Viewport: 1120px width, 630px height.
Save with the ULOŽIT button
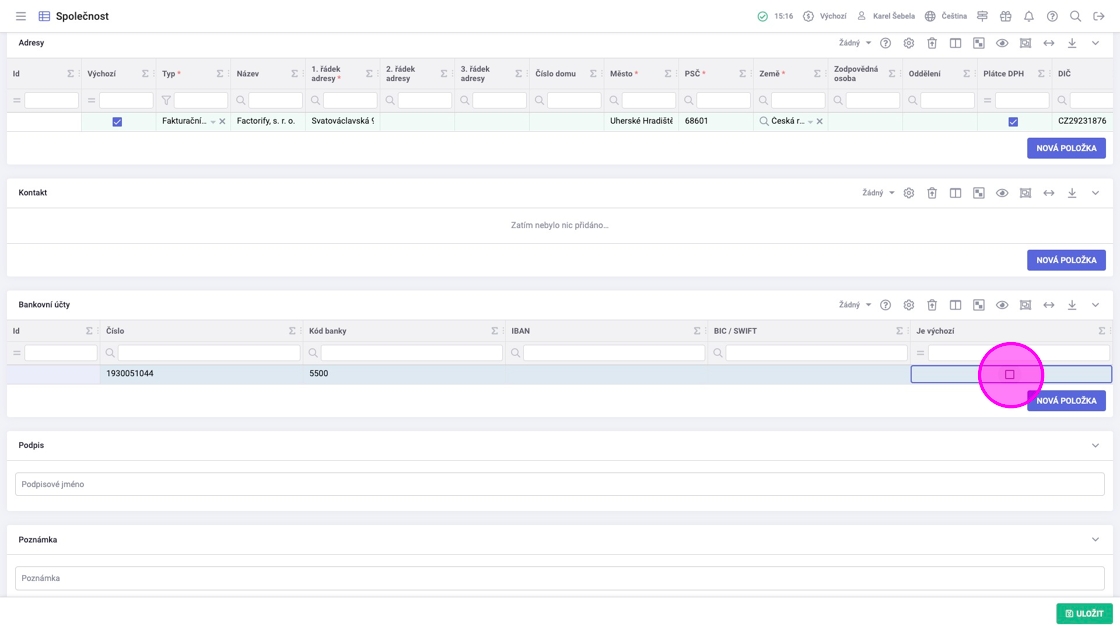coord(1084,614)
